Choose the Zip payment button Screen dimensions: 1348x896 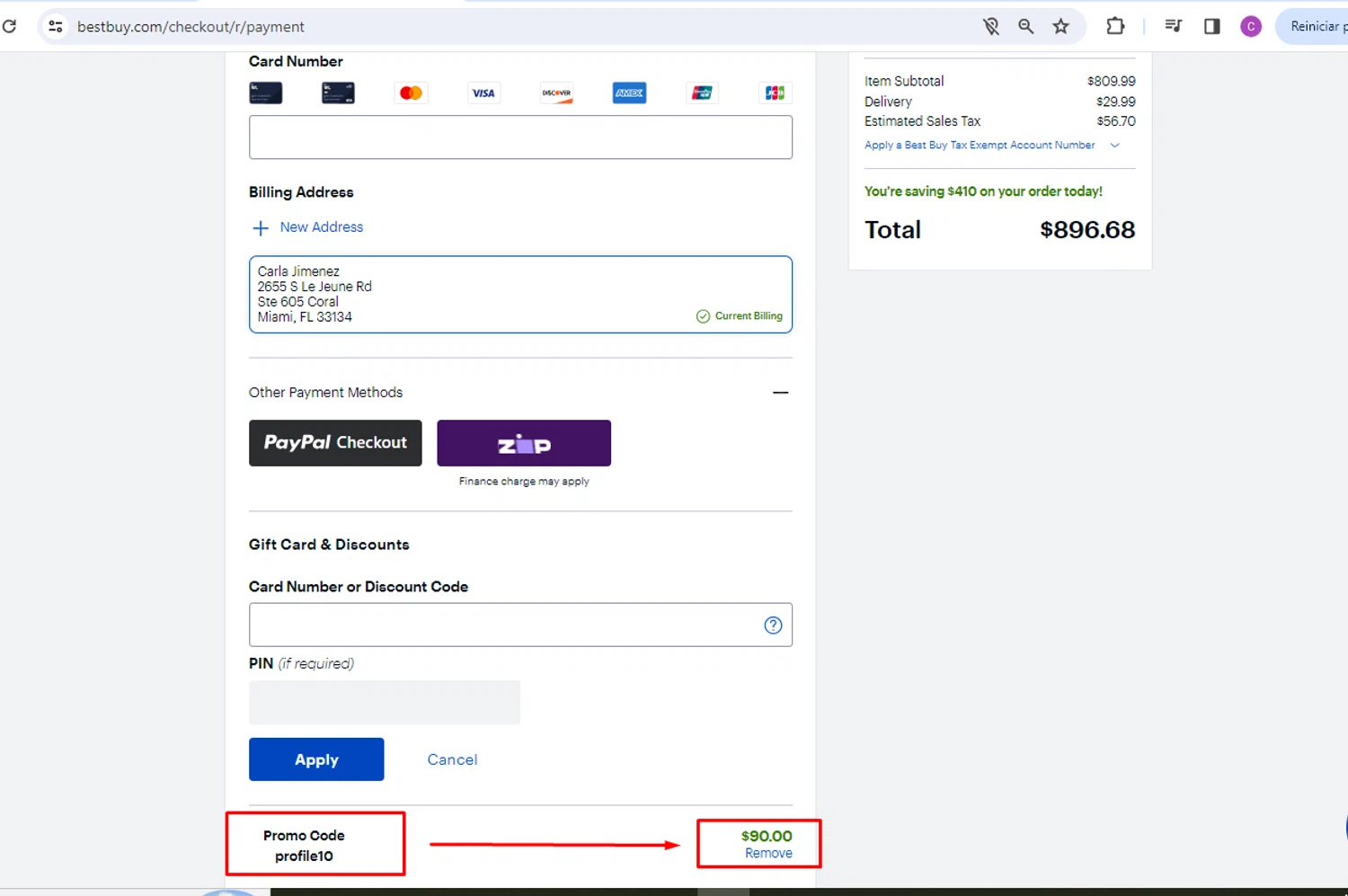pyautogui.click(x=524, y=443)
